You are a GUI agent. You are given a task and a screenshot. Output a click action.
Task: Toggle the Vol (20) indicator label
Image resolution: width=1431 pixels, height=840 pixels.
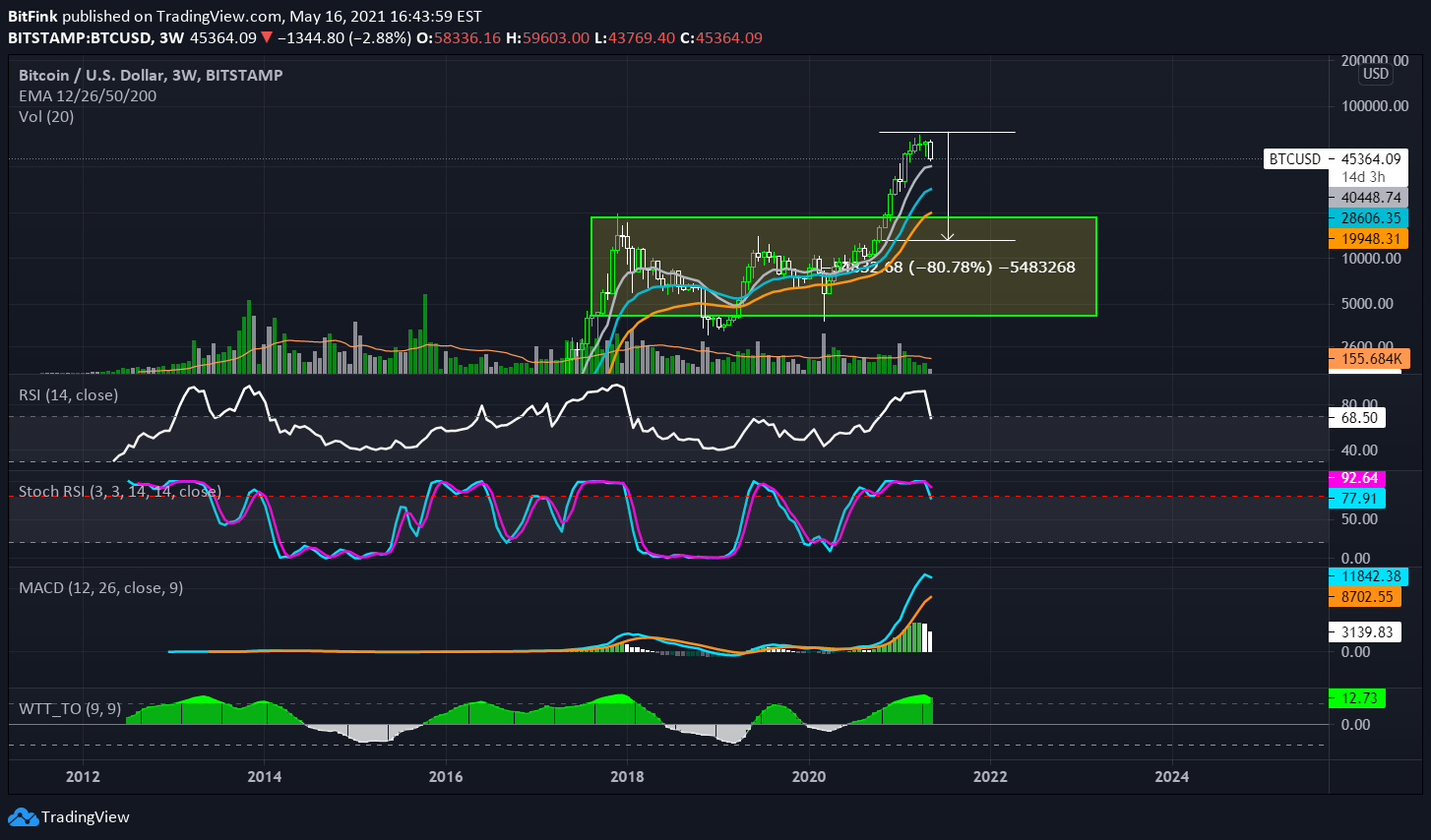[x=45, y=116]
